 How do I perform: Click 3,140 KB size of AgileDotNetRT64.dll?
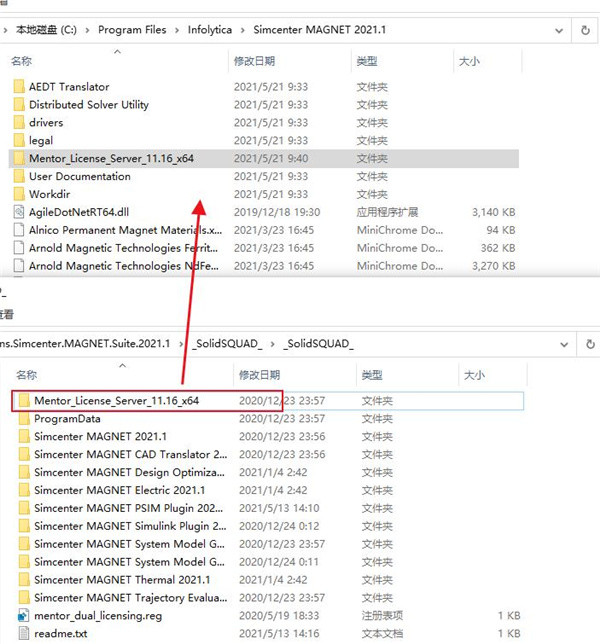click(x=493, y=212)
